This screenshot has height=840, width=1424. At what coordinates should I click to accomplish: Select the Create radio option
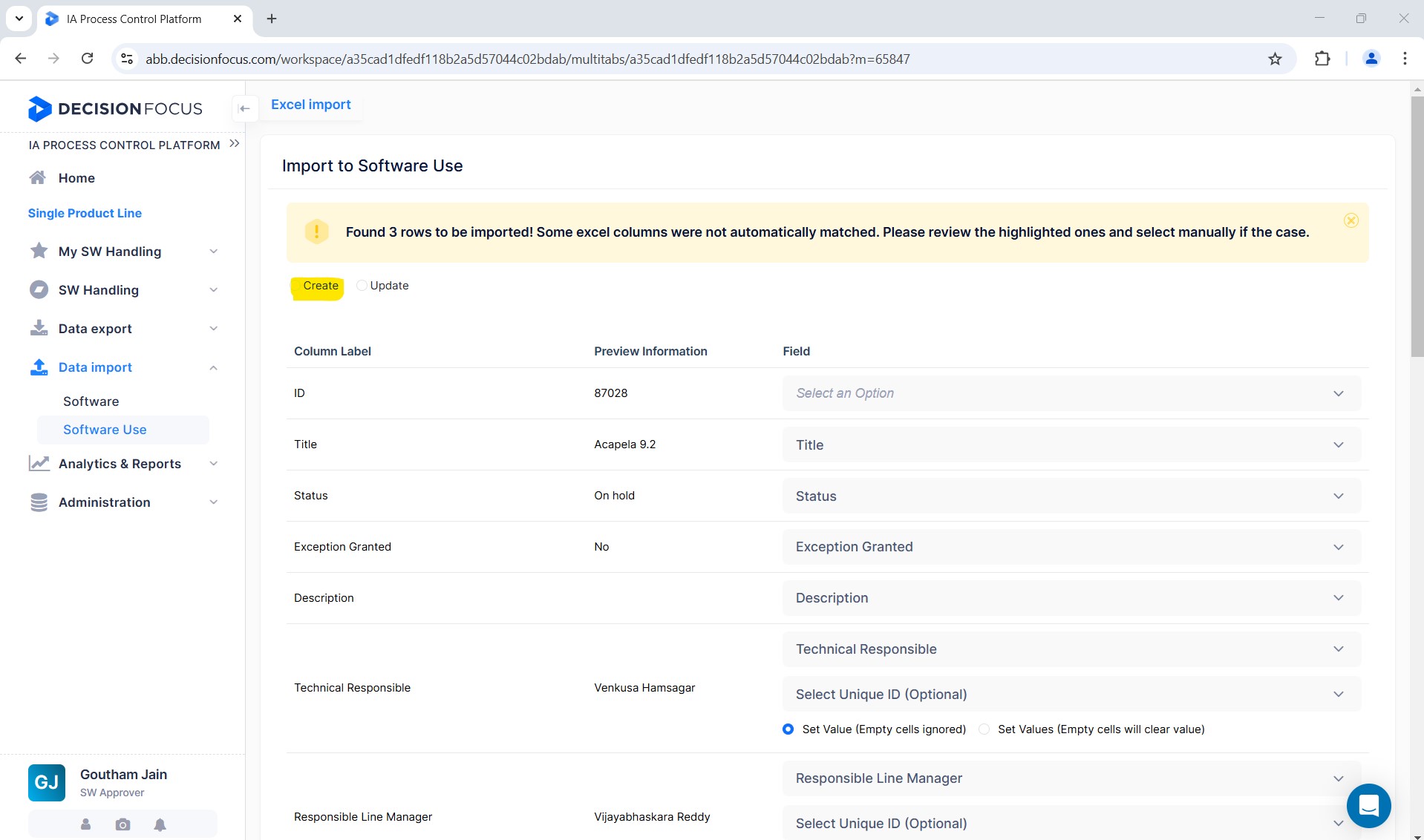click(x=297, y=286)
